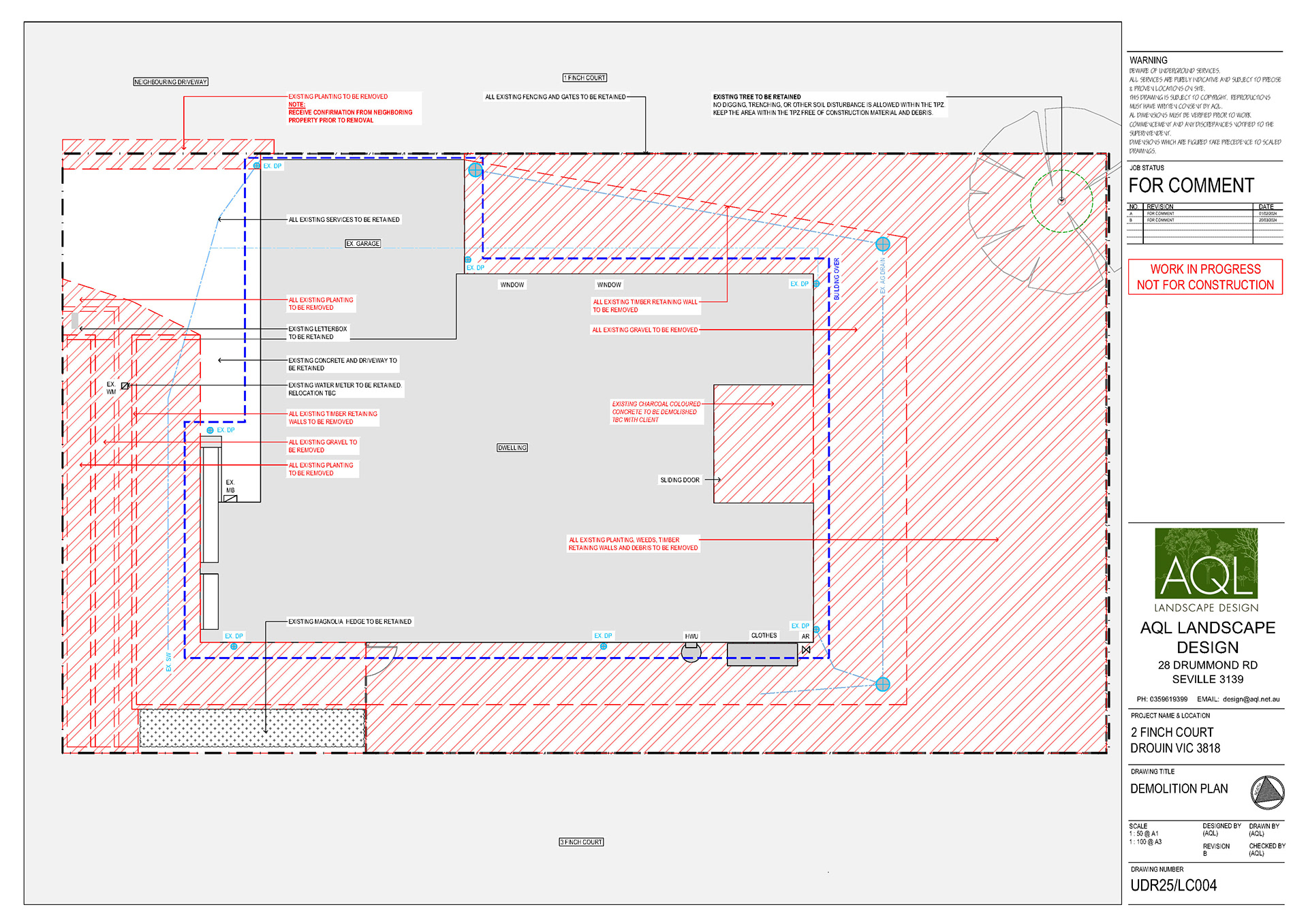Screen dimensions: 1308x924
Task: Select the DWELLING boxed label
Action: 512,448
